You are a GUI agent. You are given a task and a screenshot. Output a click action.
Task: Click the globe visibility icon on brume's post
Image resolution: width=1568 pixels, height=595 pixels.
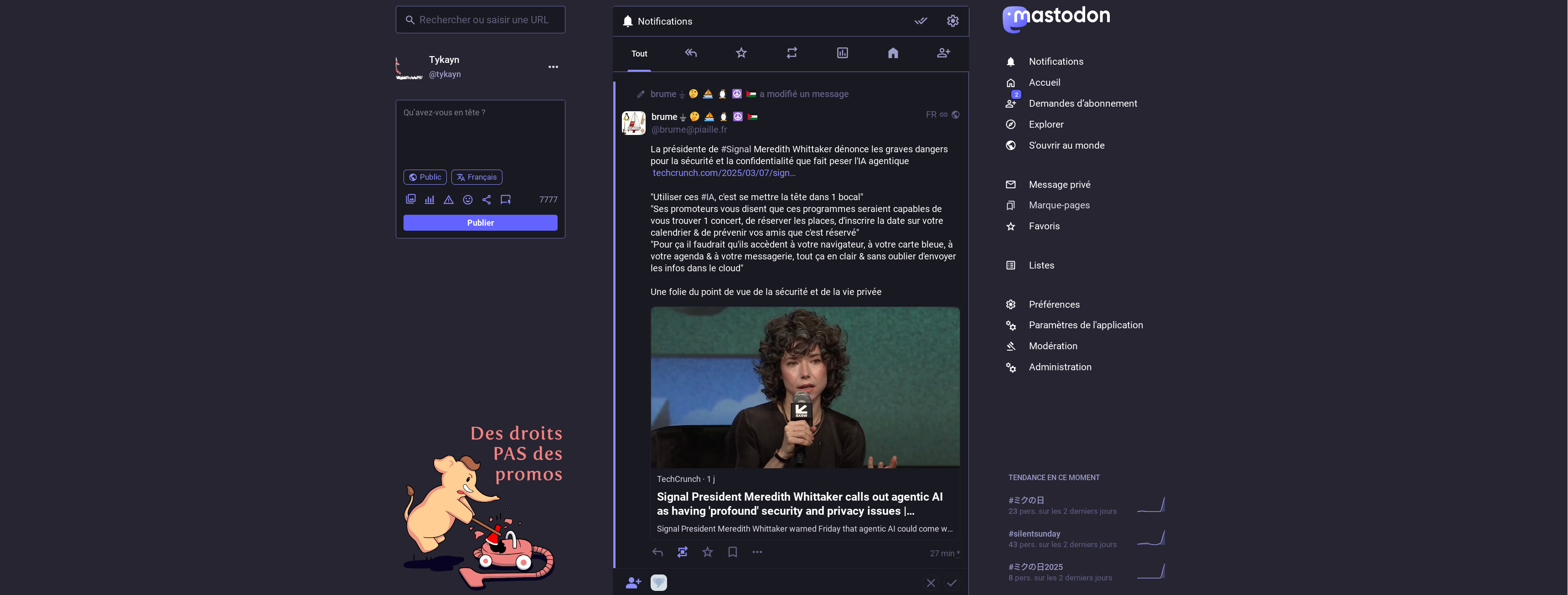[x=956, y=114]
